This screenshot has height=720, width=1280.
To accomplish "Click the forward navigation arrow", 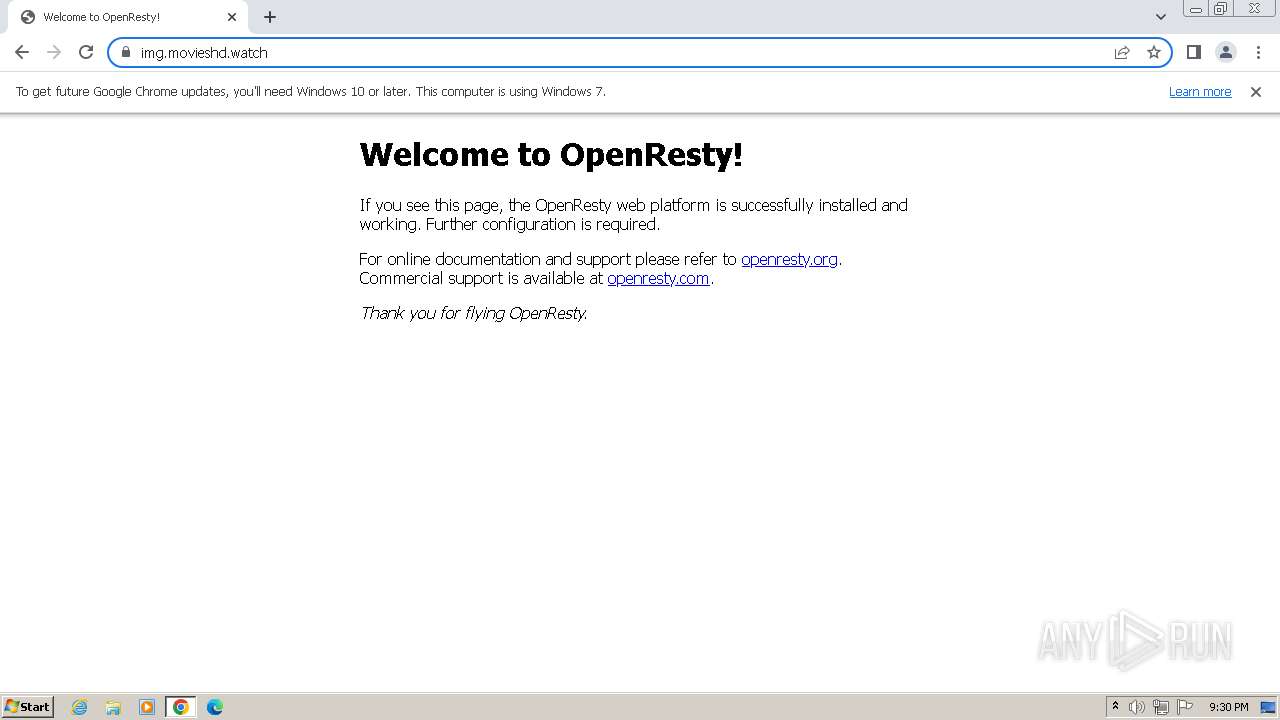I will pos(54,52).
